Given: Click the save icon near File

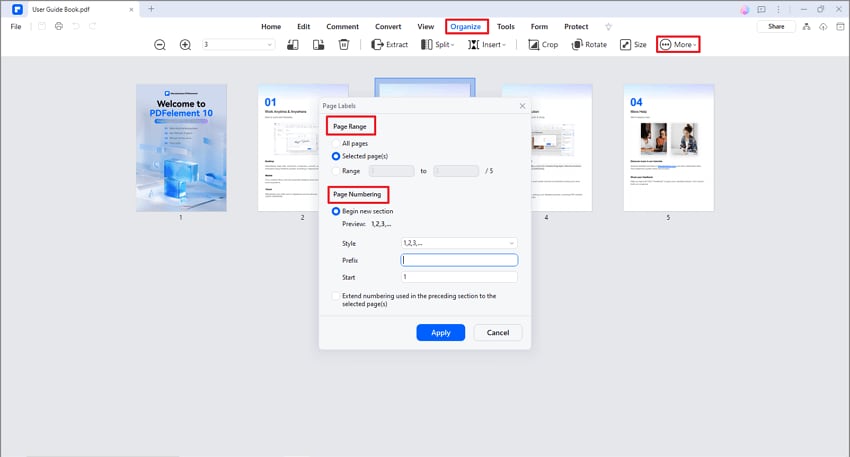Looking at the screenshot, I should [x=42, y=26].
